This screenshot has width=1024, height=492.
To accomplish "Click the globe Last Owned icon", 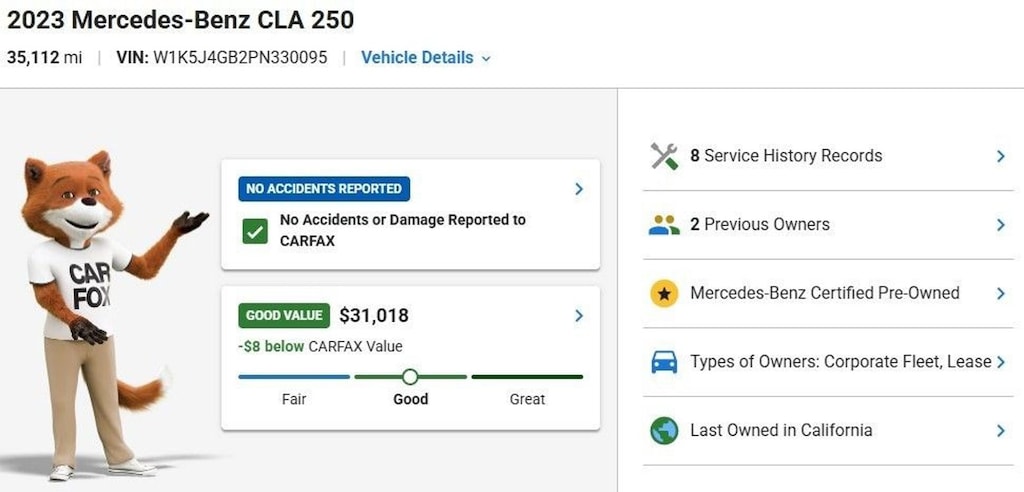I will click(x=664, y=431).
